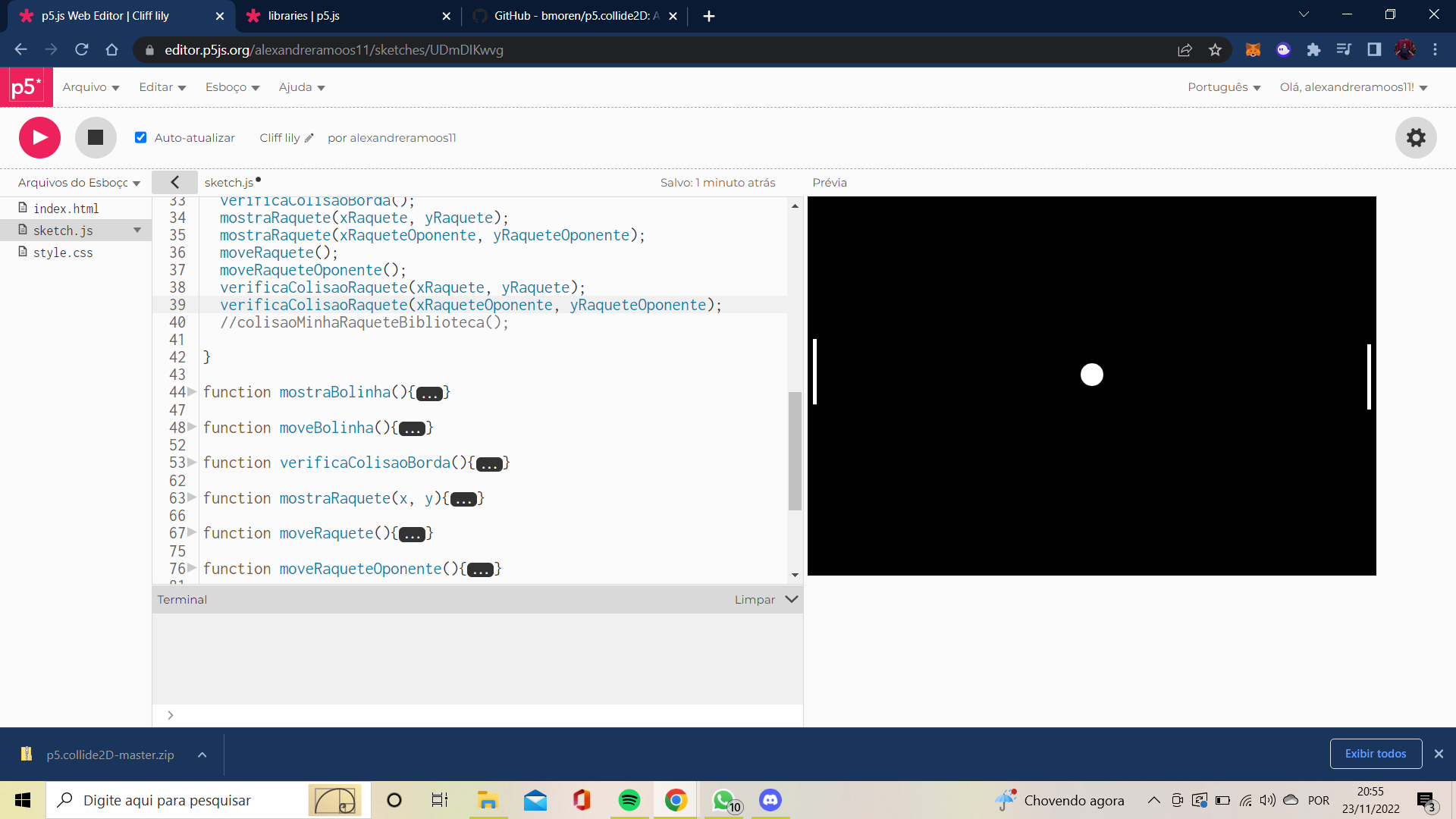Expand the folded mostraRaquete function at line 63
Viewport: 1456px width, 819px height.
[192, 498]
